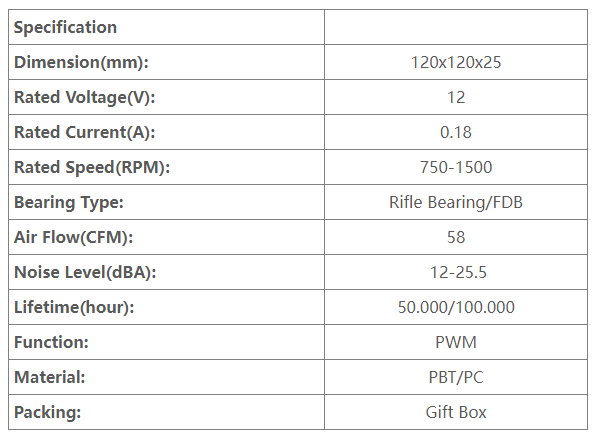Click the Gift Box packing value

[456, 412]
